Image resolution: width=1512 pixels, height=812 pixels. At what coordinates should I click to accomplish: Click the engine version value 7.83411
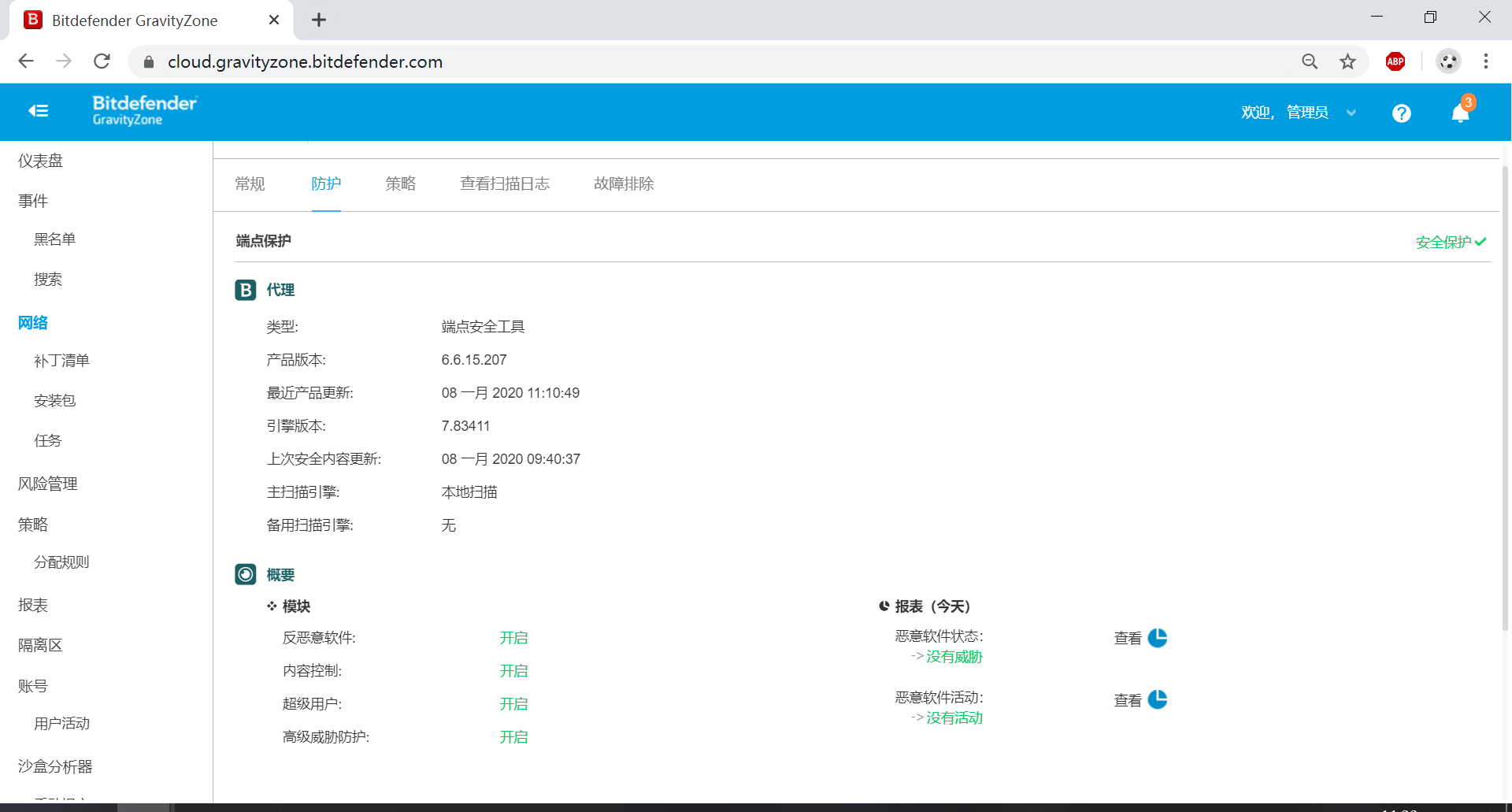pyautogui.click(x=465, y=426)
